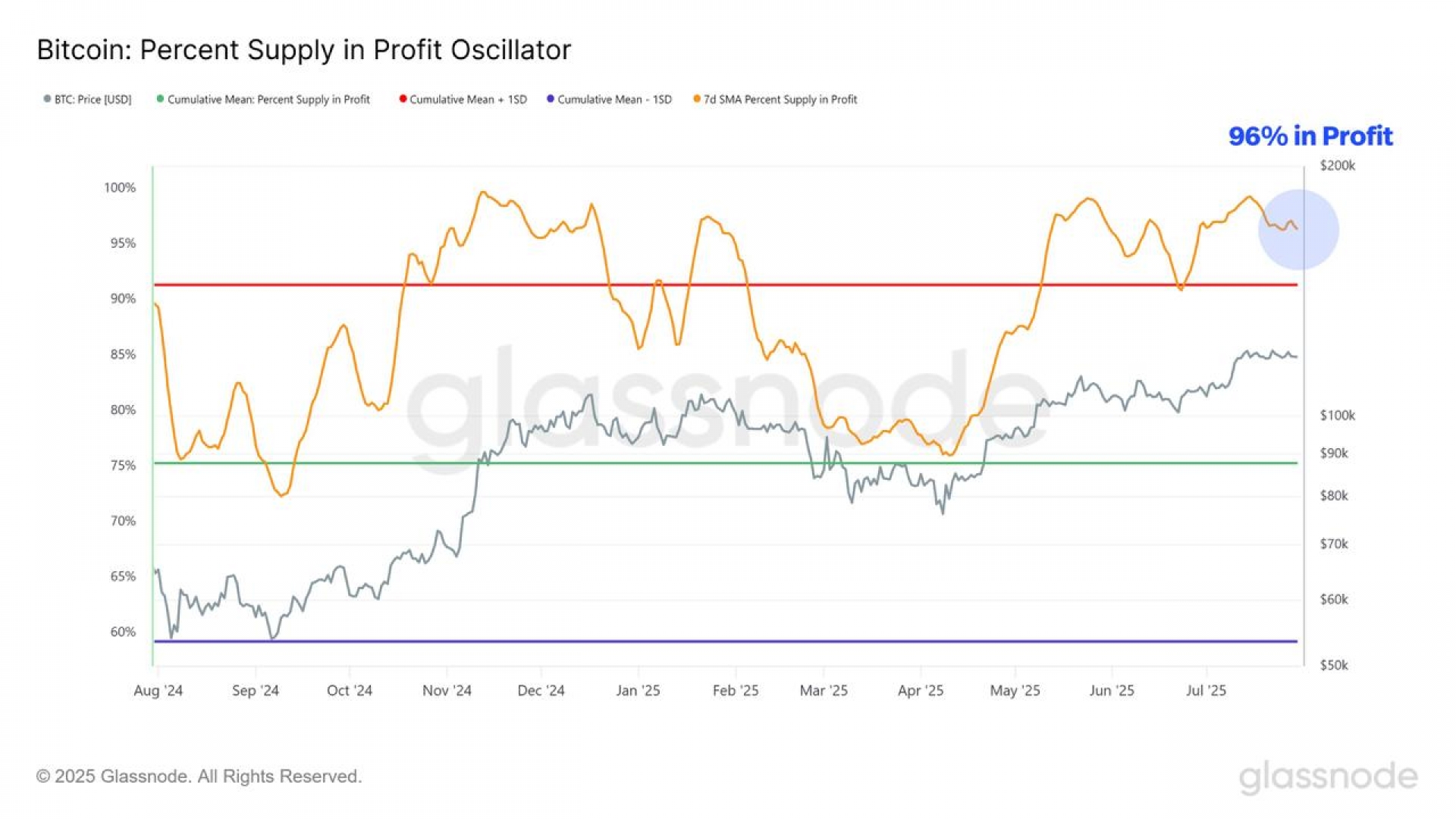
Task: Click the green Cumulative Mean legend dot
Action: (x=160, y=99)
